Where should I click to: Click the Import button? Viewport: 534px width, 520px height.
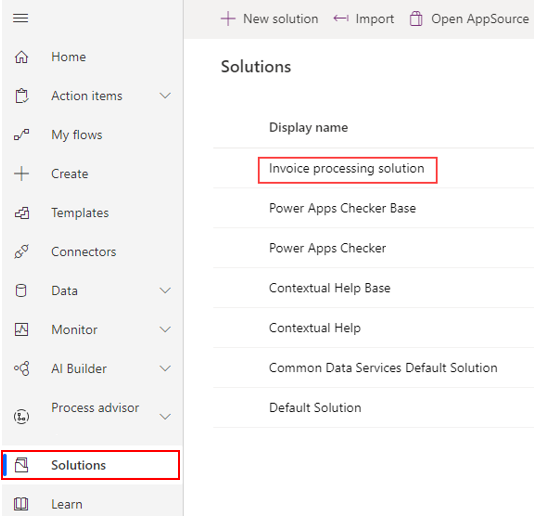[x=364, y=19]
